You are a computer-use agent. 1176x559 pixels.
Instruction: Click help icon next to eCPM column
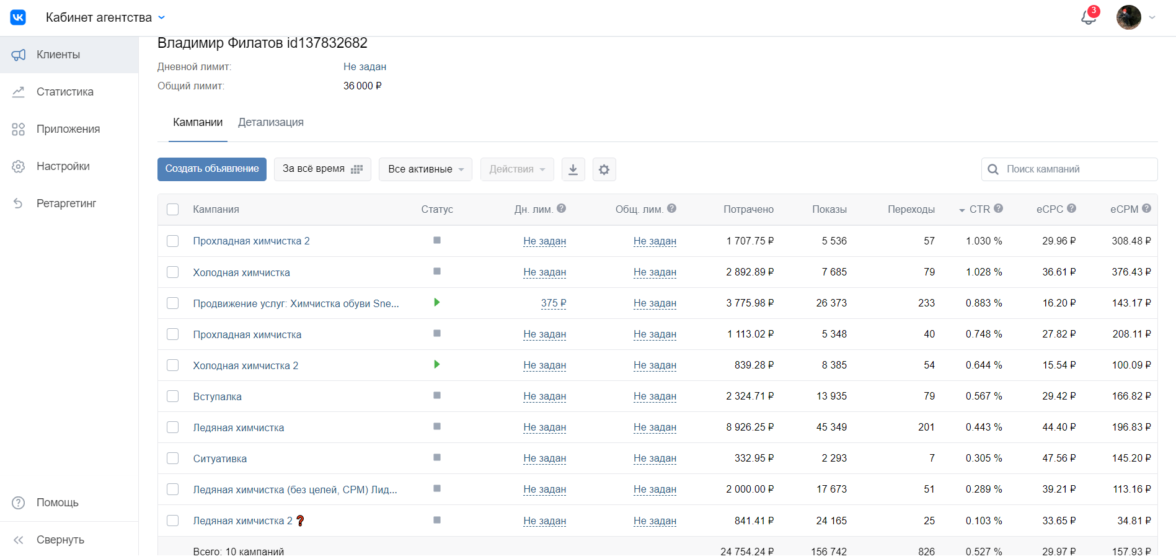tap(1147, 209)
